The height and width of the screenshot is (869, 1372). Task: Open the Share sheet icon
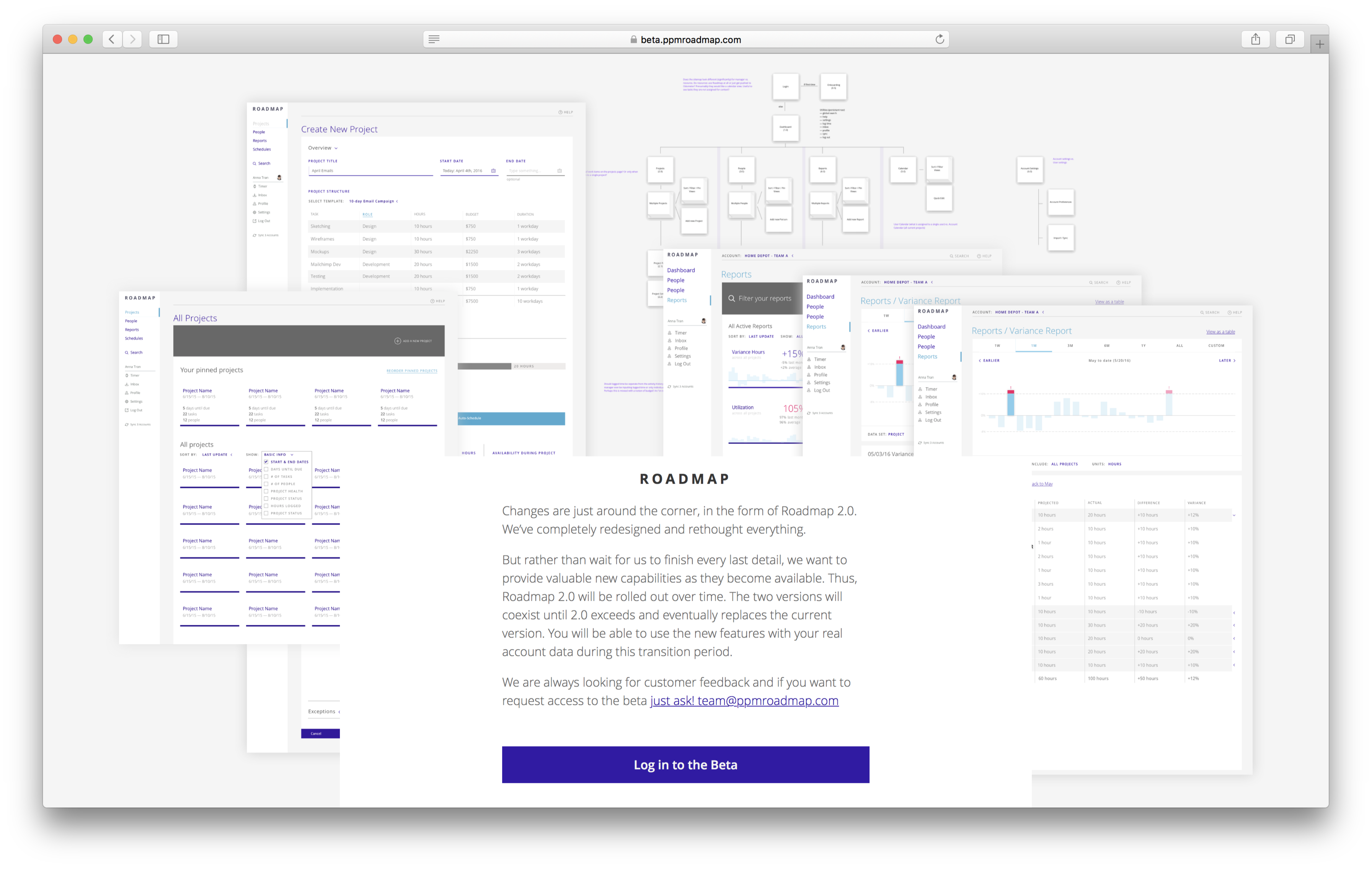[1255, 39]
